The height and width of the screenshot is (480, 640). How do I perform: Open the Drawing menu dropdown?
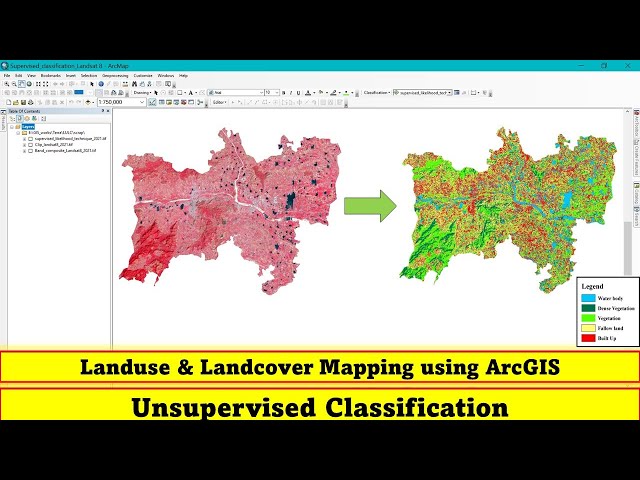142,93
